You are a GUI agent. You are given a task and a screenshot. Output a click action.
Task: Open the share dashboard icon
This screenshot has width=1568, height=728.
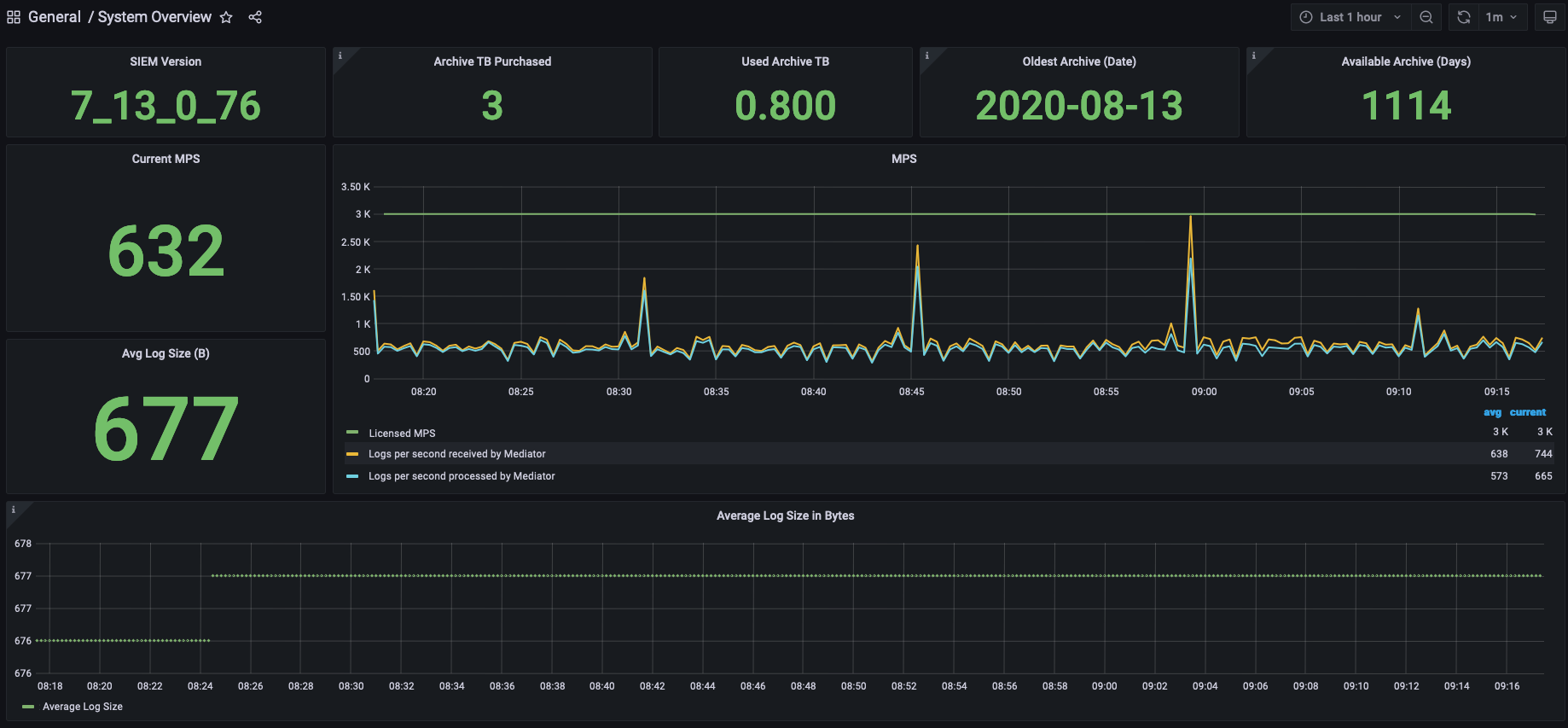coord(255,17)
